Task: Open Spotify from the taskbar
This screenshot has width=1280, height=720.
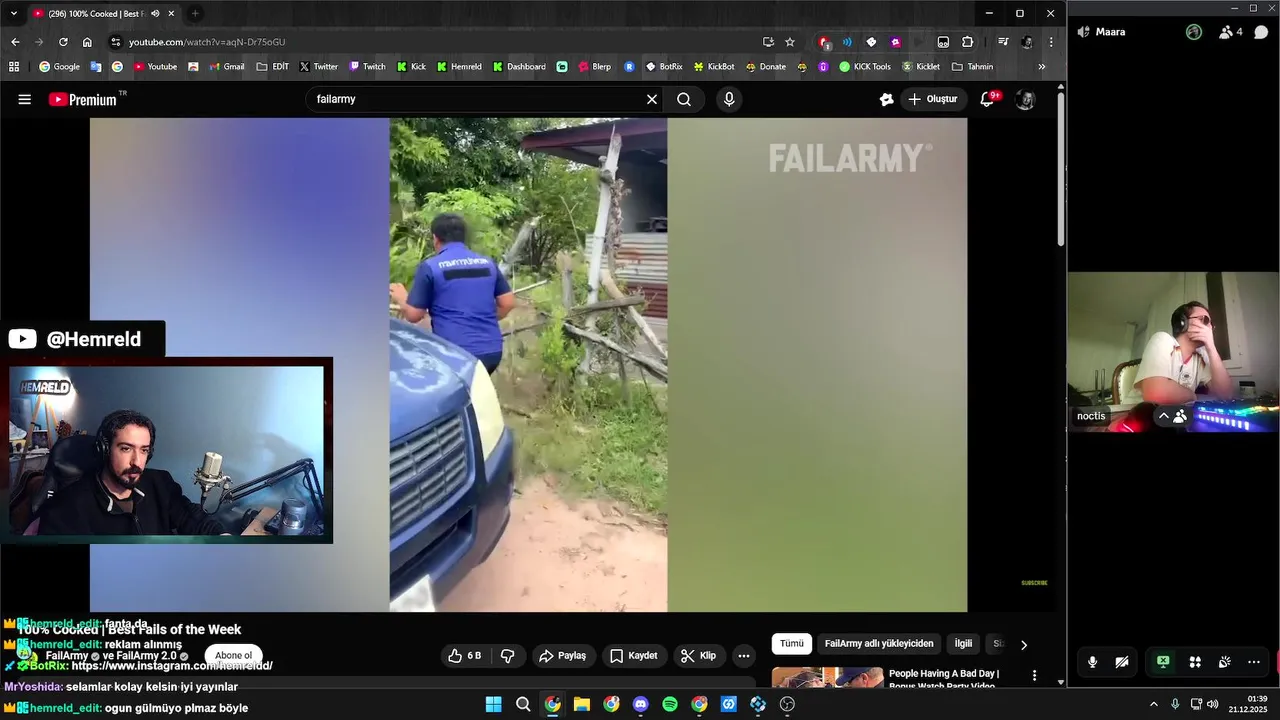Action: 670,704
